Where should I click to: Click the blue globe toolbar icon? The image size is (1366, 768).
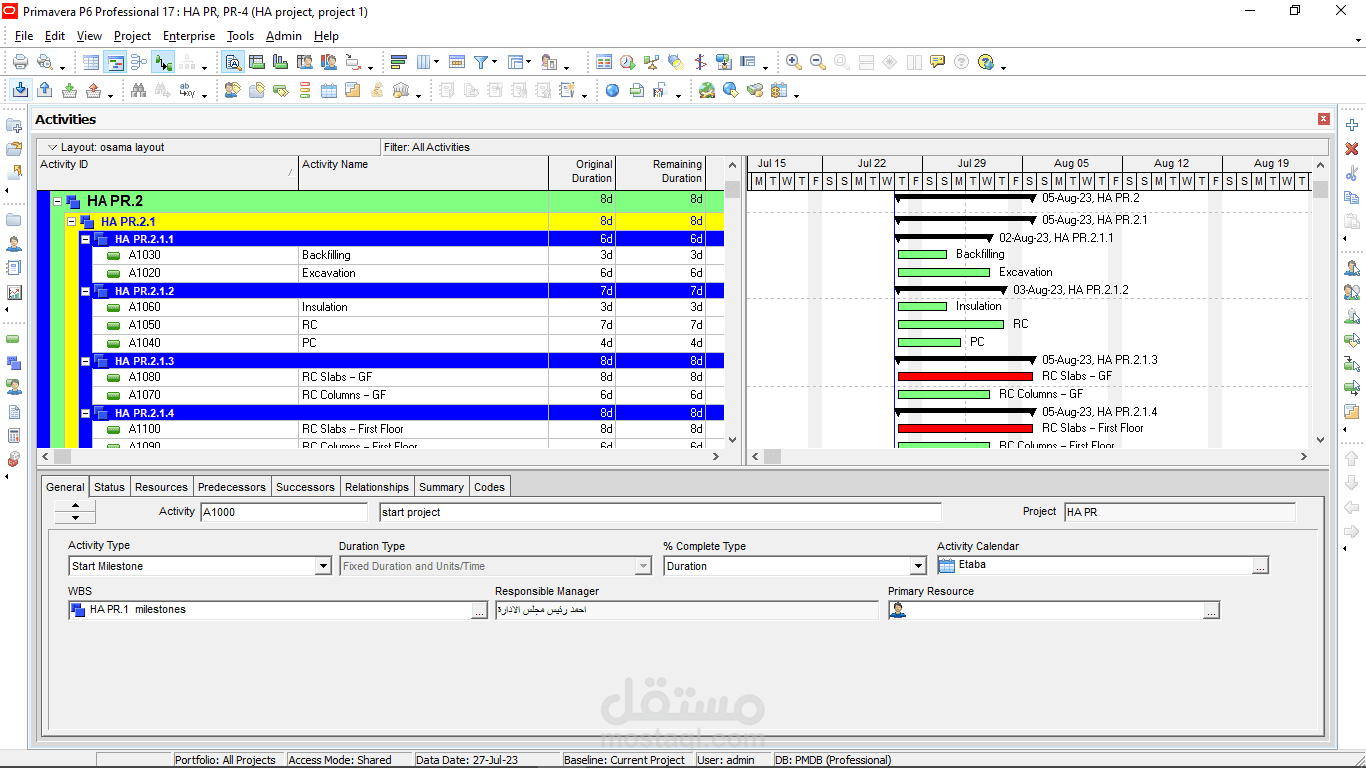click(612, 90)
